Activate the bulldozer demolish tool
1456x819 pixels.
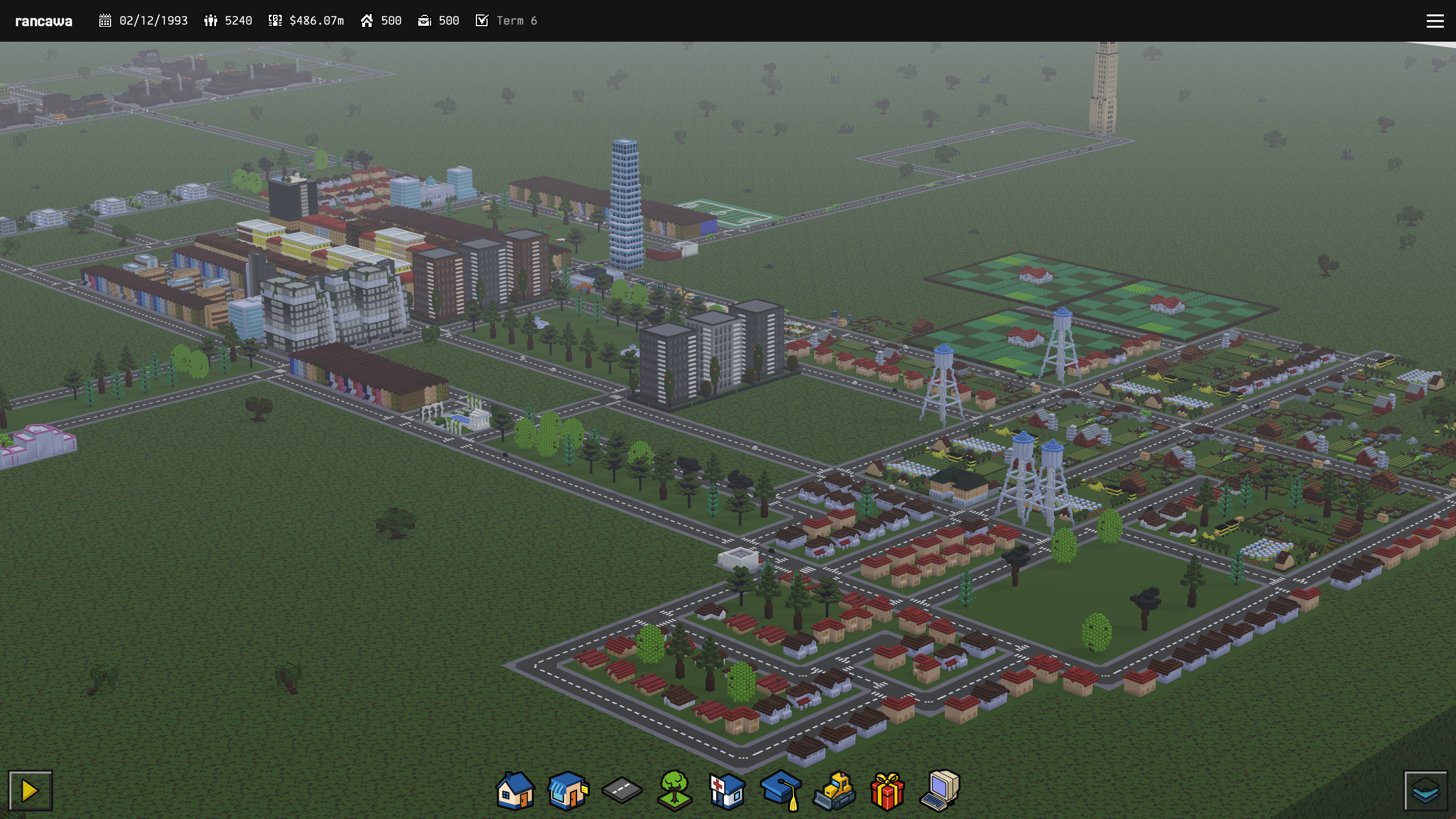pos(834,790)
